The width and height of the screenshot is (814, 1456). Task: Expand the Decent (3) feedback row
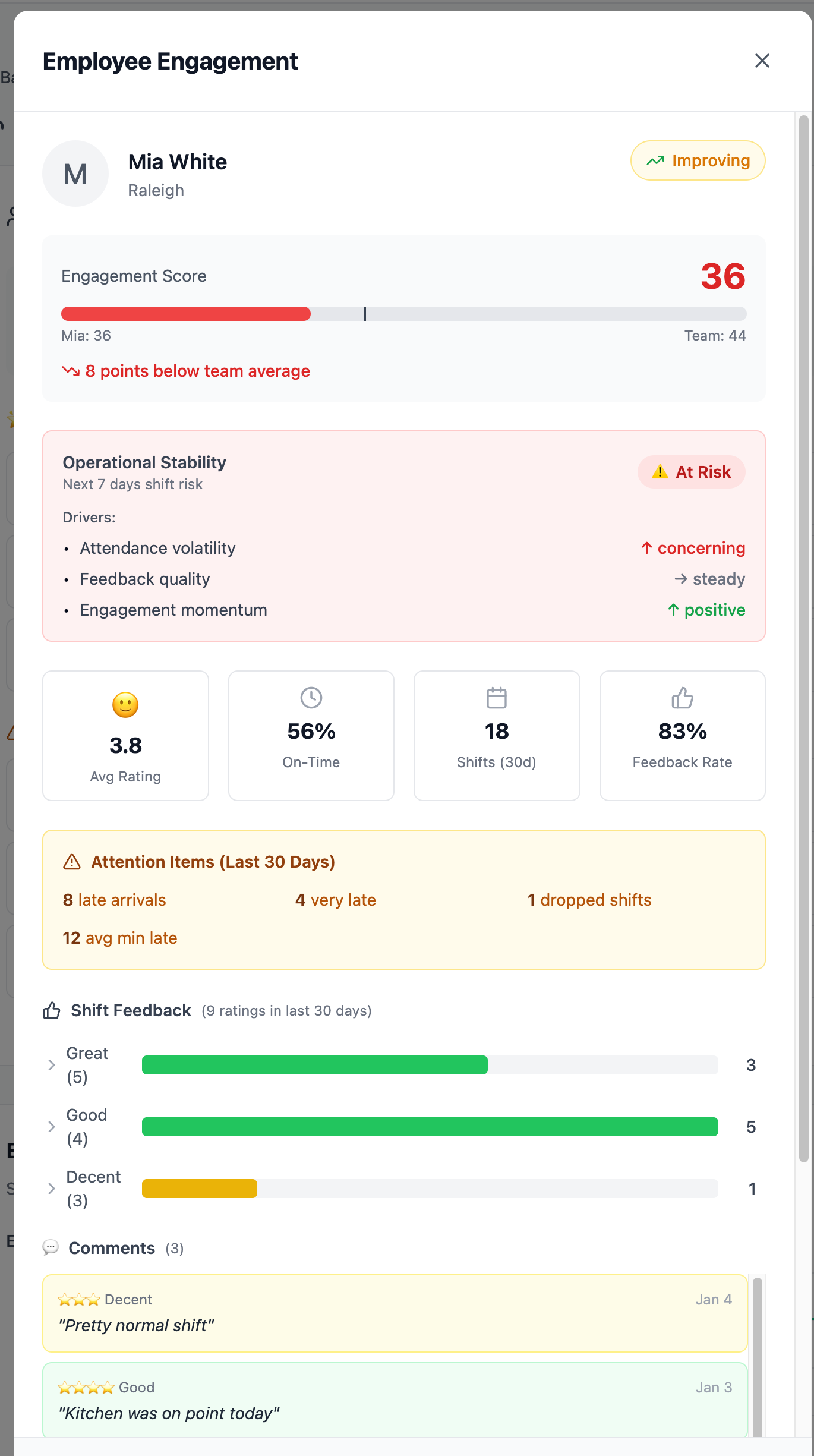coord(52,1189)
